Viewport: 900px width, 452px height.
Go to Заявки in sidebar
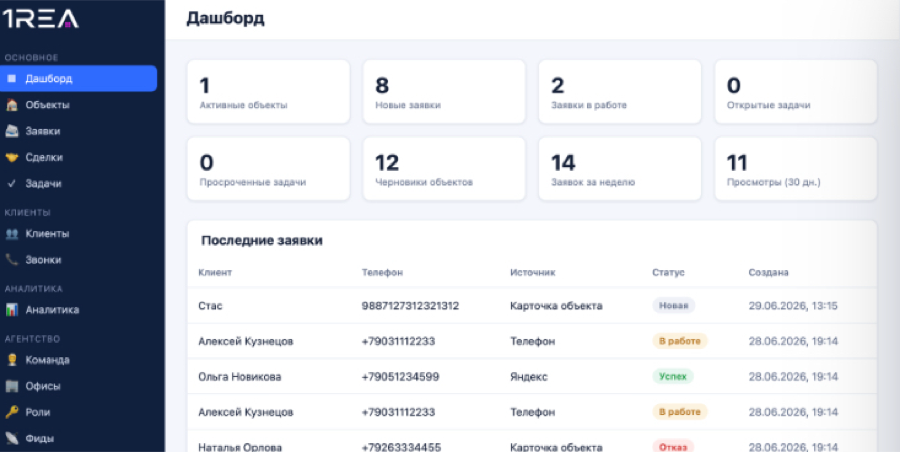[78, 131]
